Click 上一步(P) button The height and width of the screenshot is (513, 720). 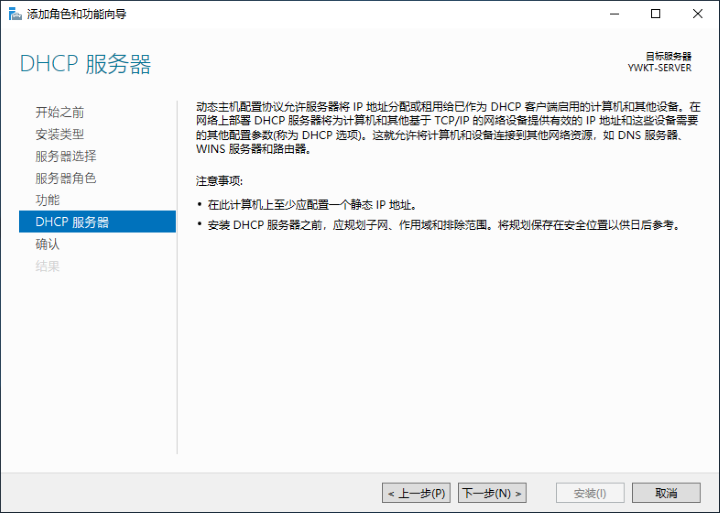(416, 493)
